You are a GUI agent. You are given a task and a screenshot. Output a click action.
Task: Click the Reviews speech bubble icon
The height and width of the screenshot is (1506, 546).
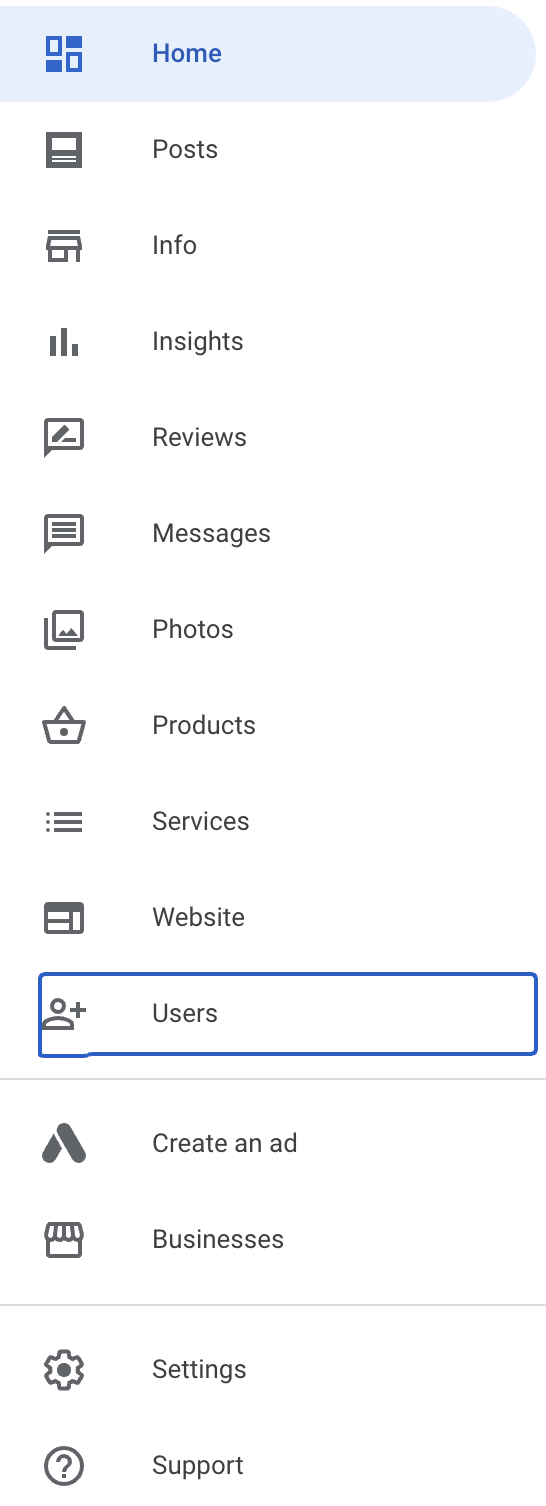pyautogui.click(x=64, y=438)
